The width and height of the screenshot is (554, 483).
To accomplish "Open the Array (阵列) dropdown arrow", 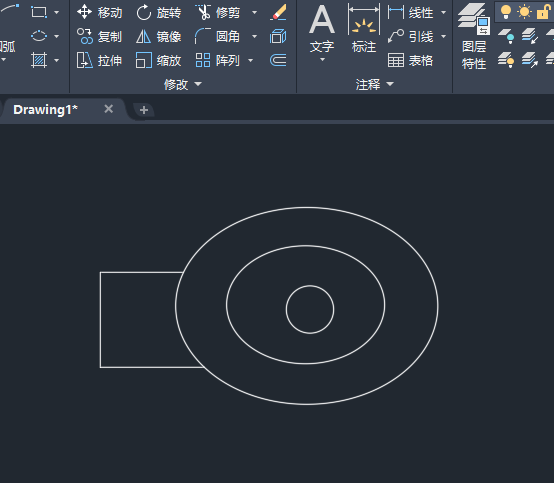I will pyautogui.click(x=251, y=60).
